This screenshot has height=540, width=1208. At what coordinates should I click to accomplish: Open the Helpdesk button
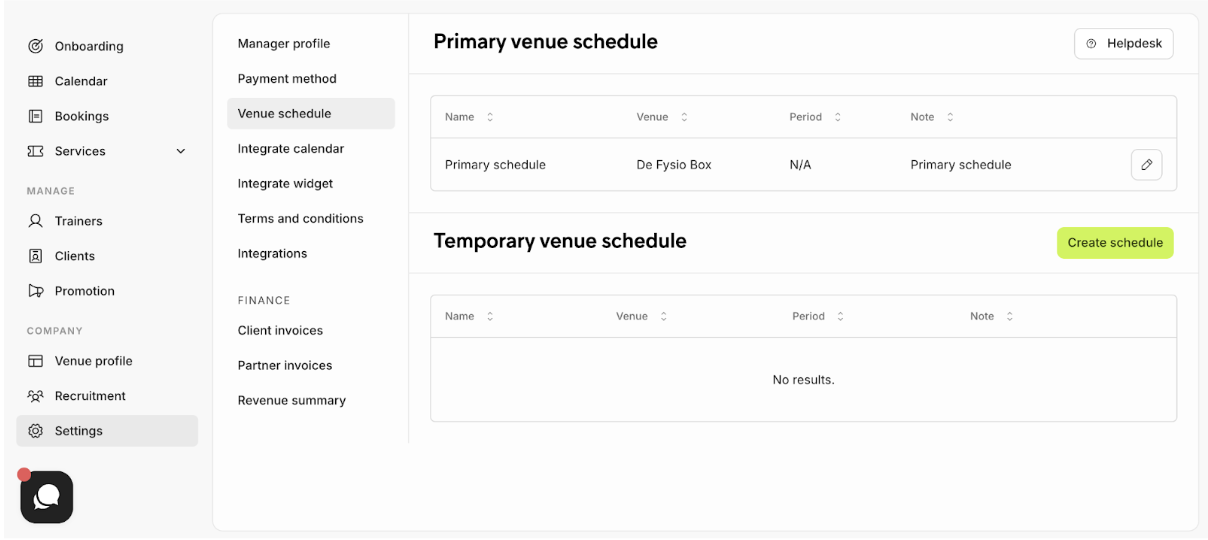pos(1123,44)
